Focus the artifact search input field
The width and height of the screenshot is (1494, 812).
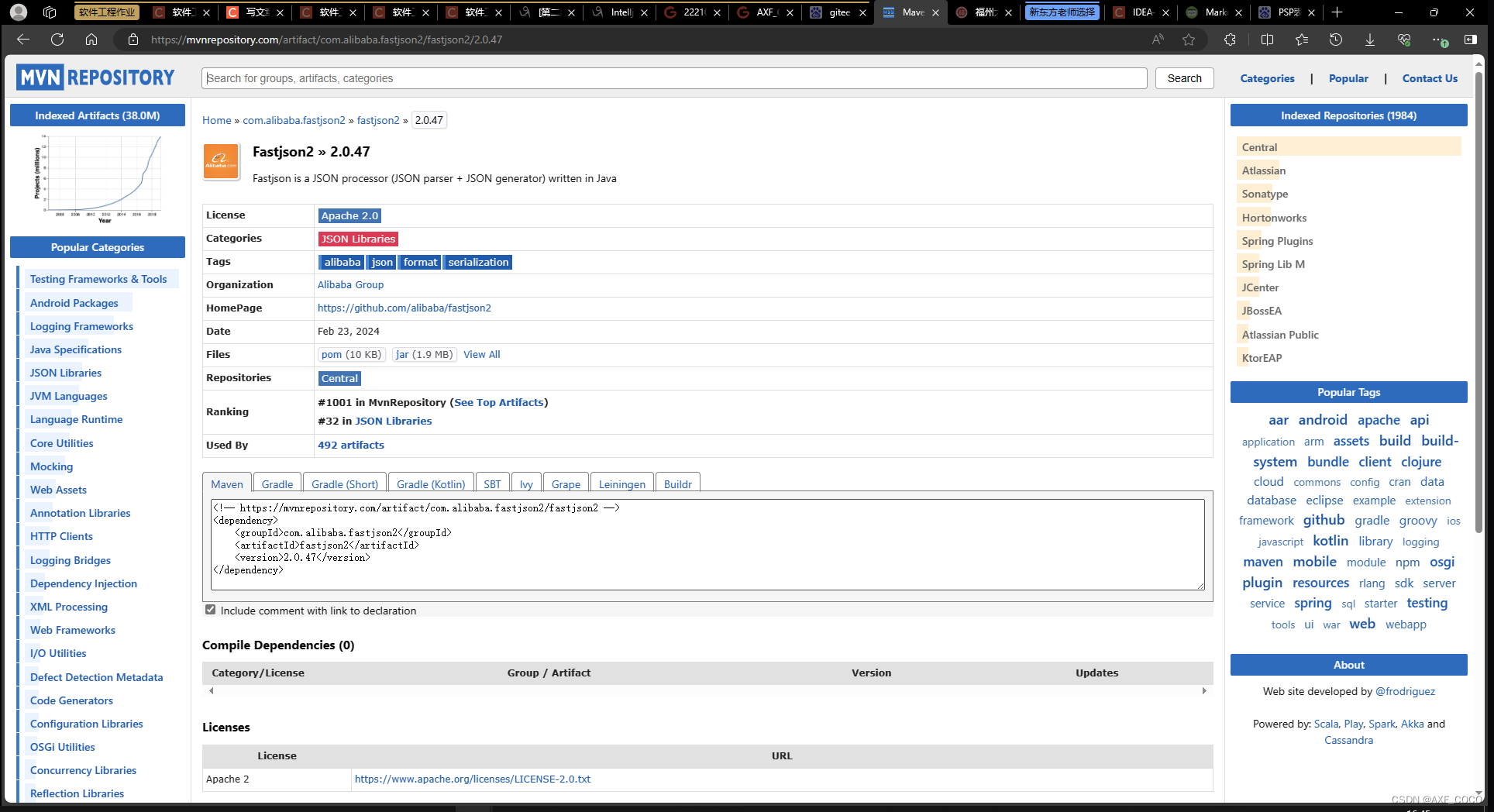pos(674,78)
